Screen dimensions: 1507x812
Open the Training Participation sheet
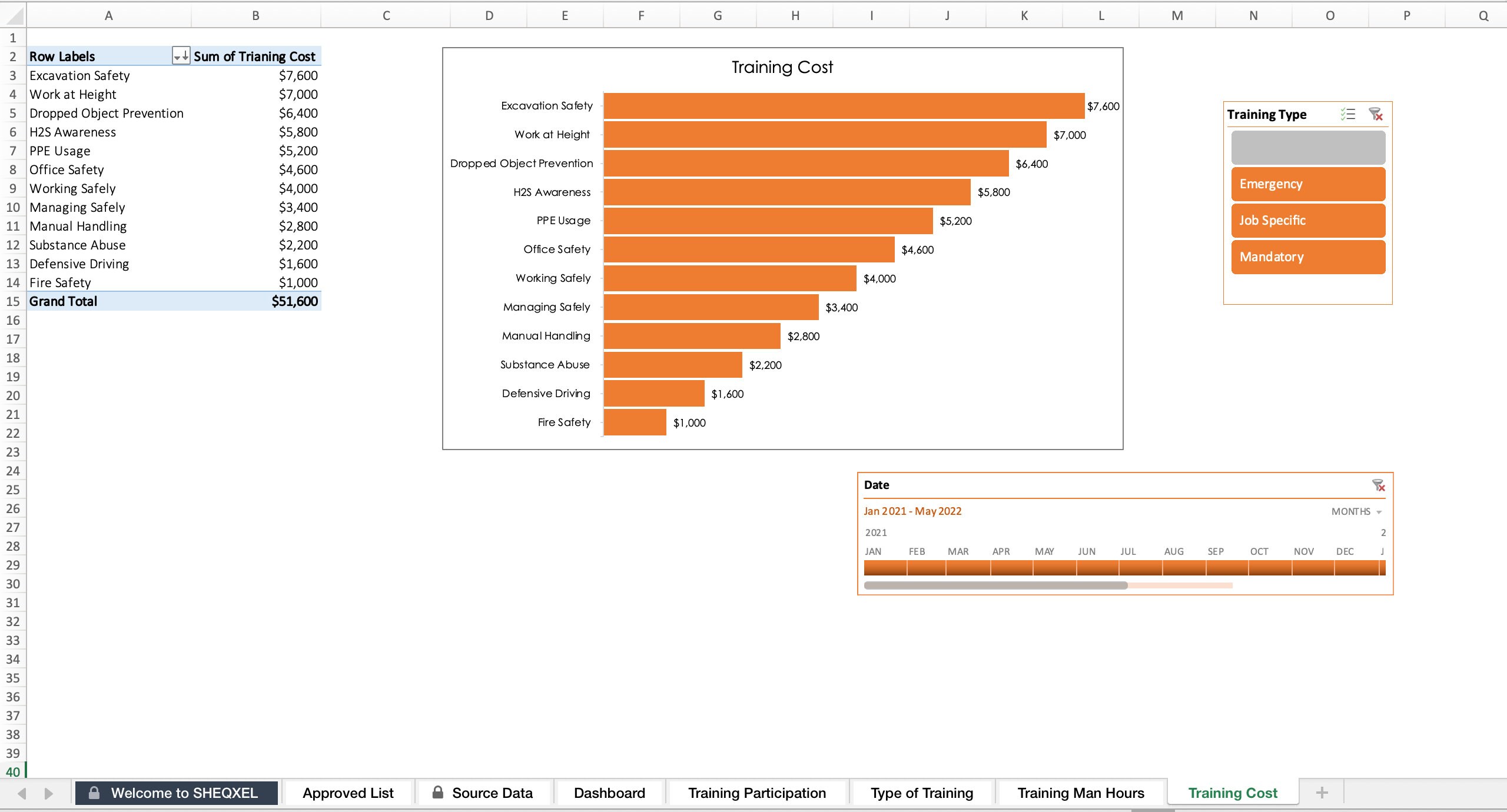[758, 793]
